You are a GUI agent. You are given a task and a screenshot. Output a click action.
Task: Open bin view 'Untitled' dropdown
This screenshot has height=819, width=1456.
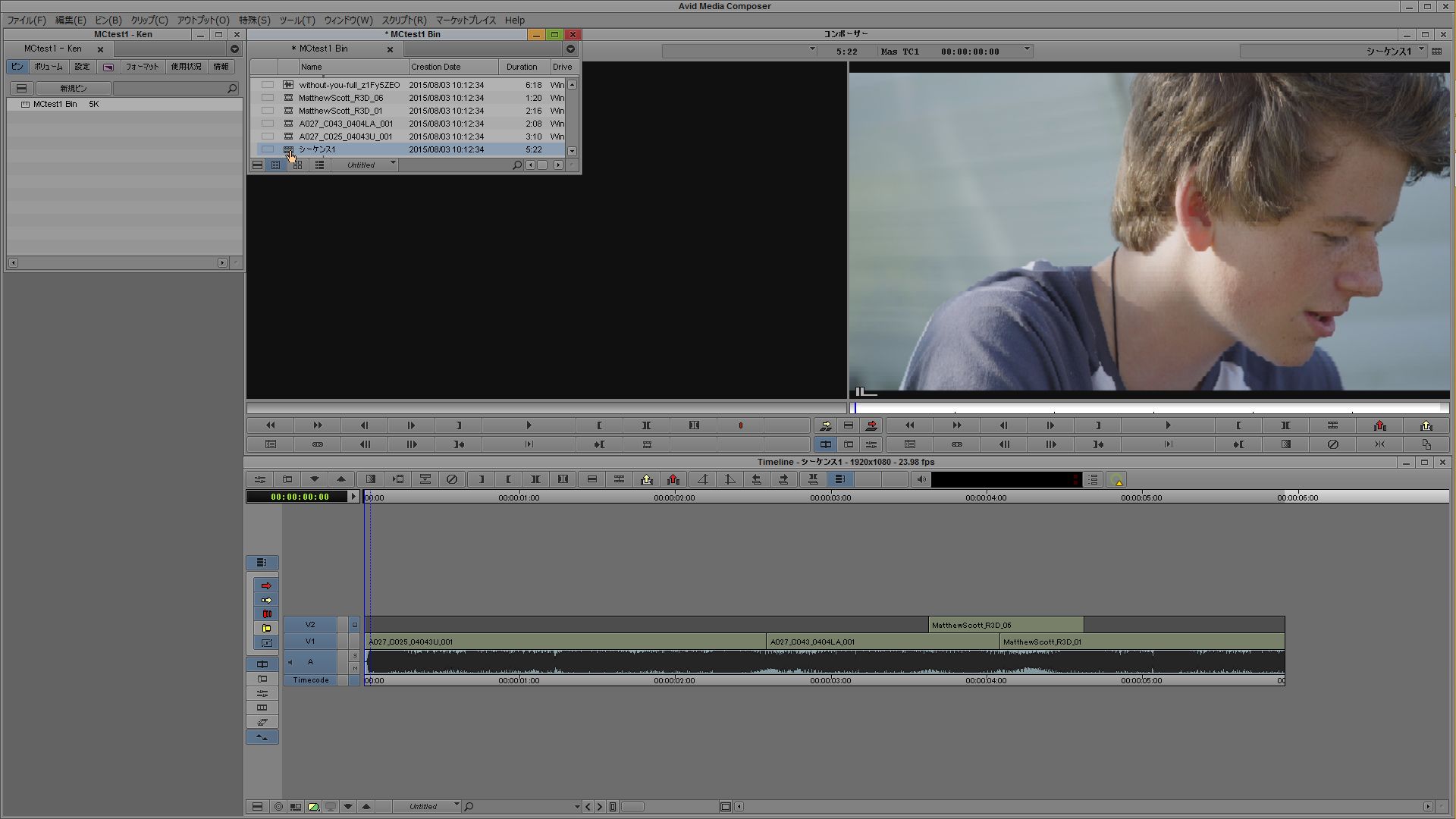pyautogui.click(x=393, y=164)
